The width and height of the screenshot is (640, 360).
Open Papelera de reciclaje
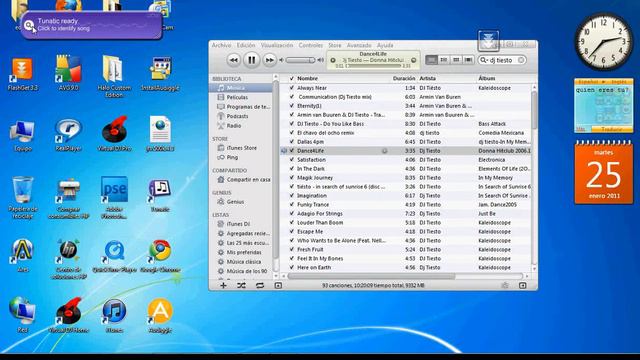(x=22, y=197)
